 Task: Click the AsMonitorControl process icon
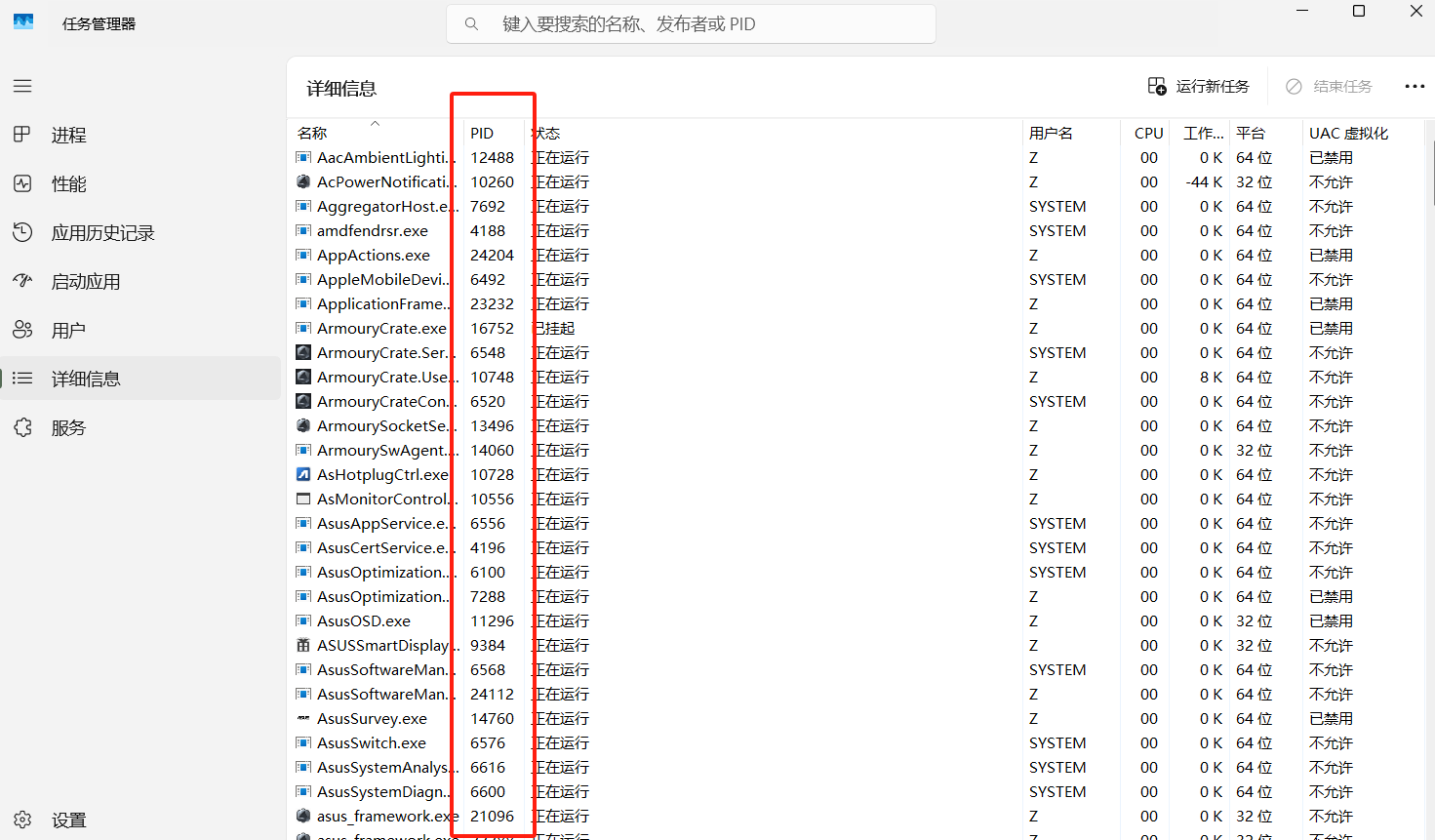(303, 499)
